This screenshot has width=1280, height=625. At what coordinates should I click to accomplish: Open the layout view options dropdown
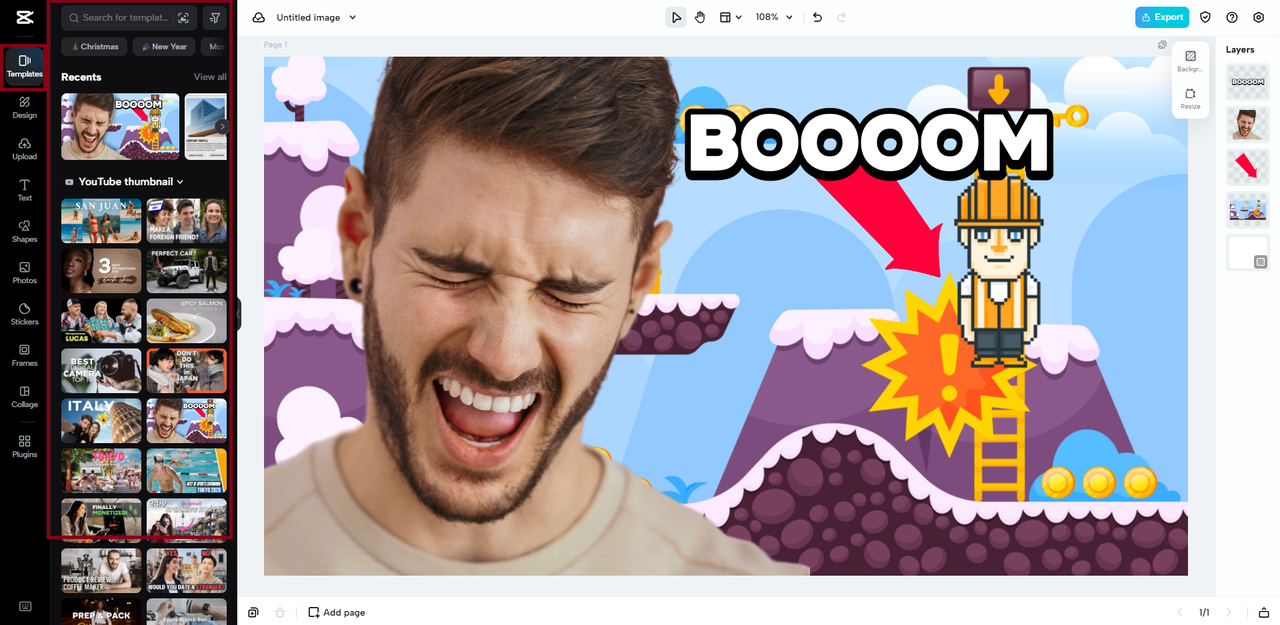click(731, 17)
